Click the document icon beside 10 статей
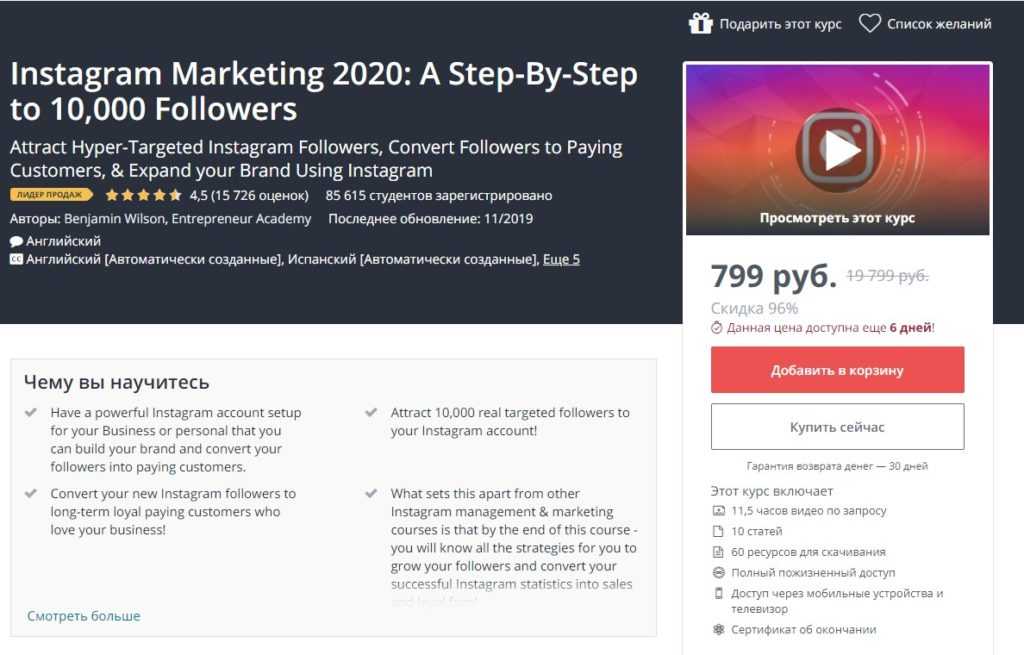Screen dimensions: 1024x655 tap(718, 531)
